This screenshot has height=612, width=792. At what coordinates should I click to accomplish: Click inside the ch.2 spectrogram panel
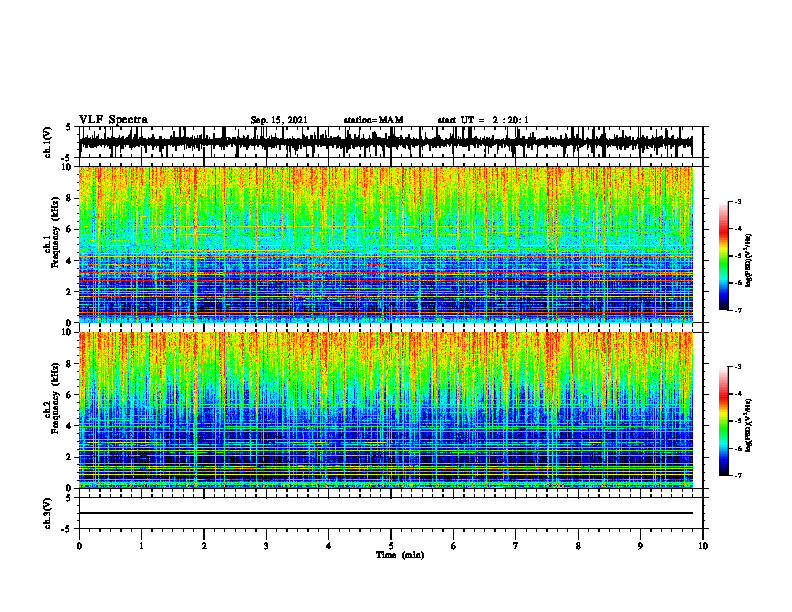pos(385,410)
